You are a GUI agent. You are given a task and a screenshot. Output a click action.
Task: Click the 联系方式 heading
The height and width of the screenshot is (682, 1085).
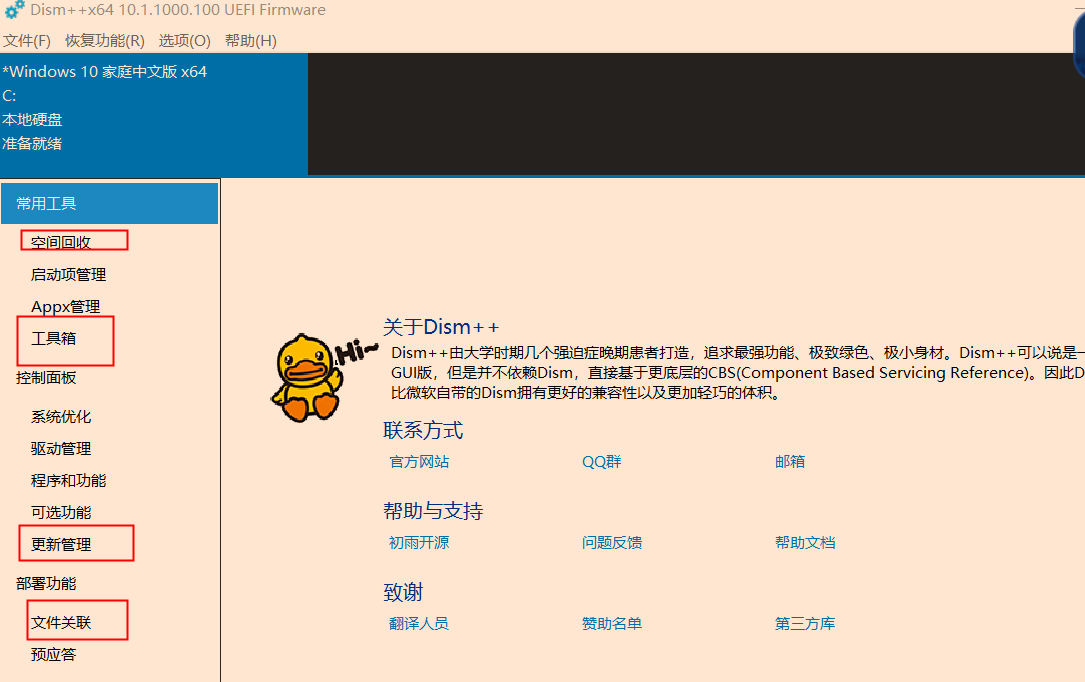coord(423,430)
